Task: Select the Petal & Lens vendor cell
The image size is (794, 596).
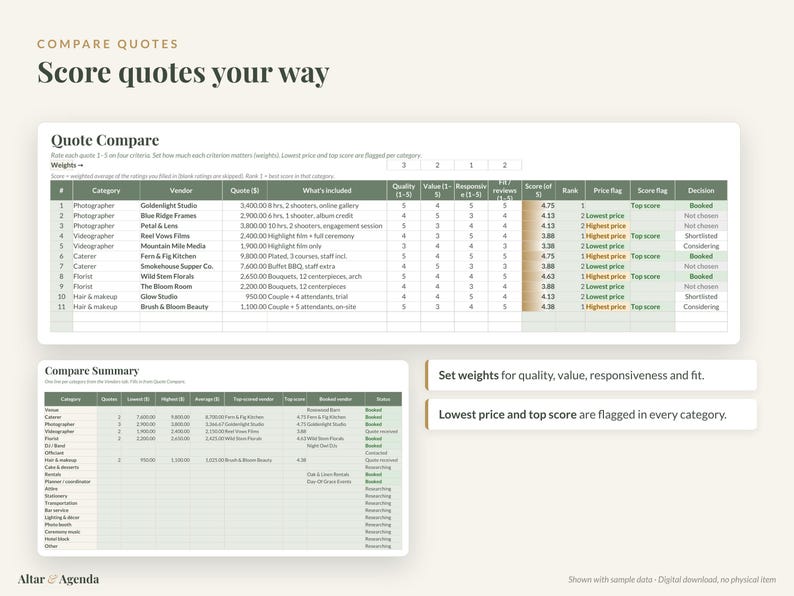Action: pos(181,226)
